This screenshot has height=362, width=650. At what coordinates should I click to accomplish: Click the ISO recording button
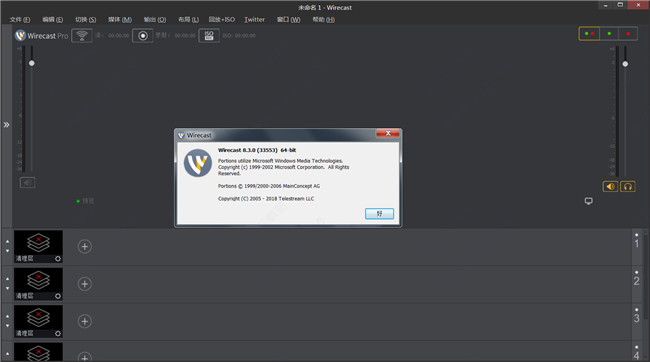[x=209, y=36]
